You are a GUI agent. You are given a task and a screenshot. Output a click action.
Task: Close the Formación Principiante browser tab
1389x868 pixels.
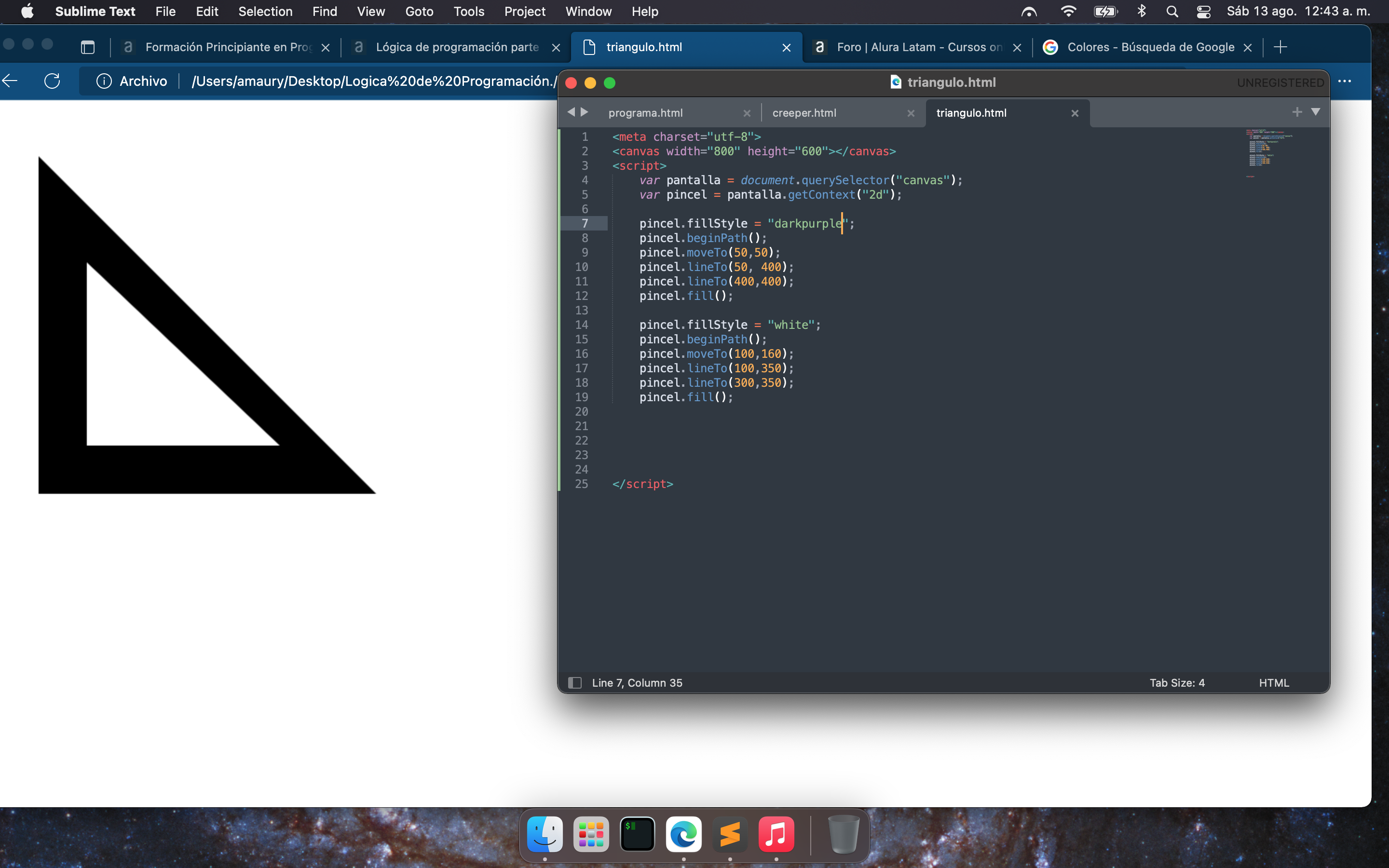click(326, 48)
